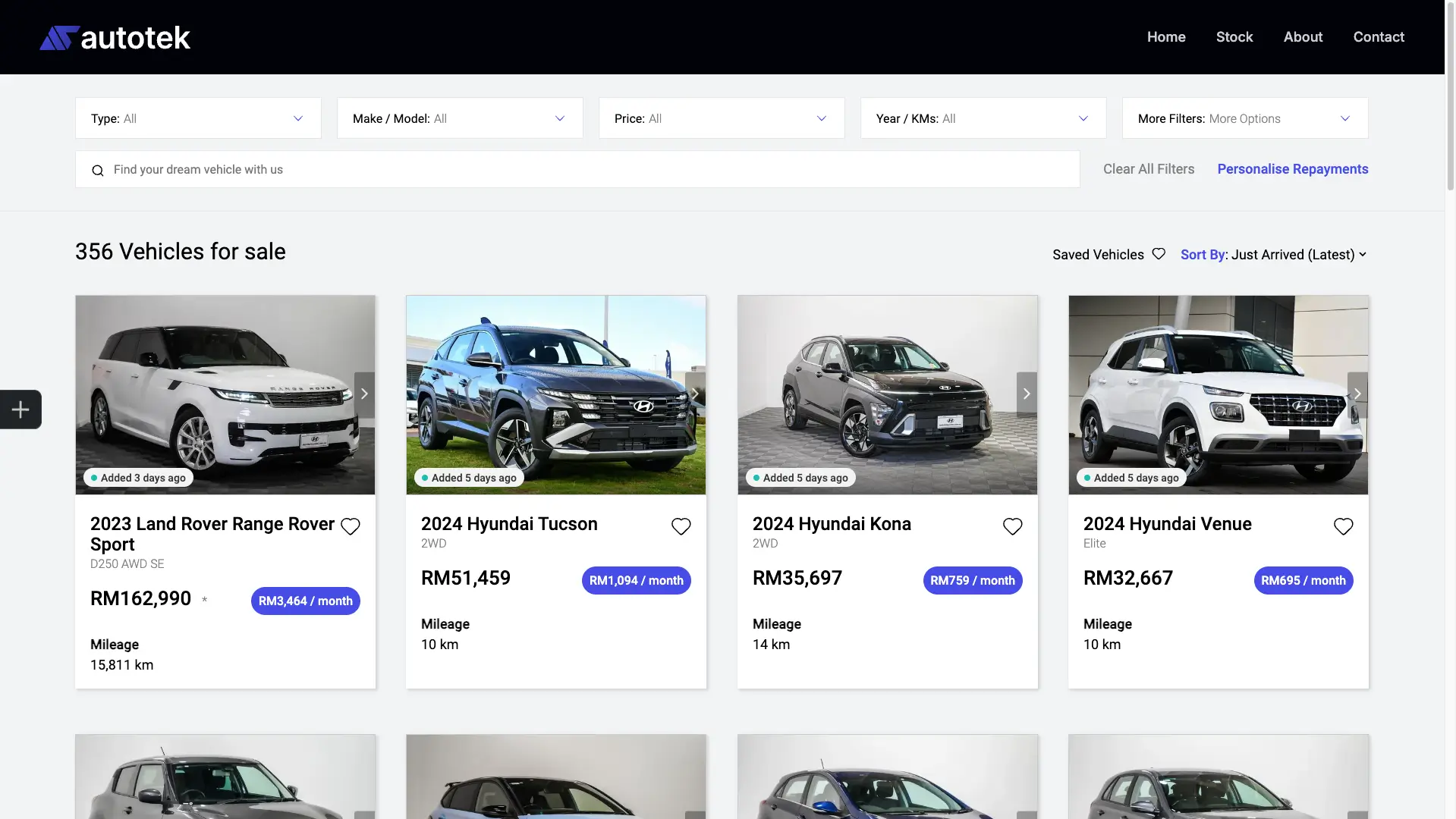Click the autotek logo
The height and width of the screenshot is (819, 1456).
click(x=115, y=37)
